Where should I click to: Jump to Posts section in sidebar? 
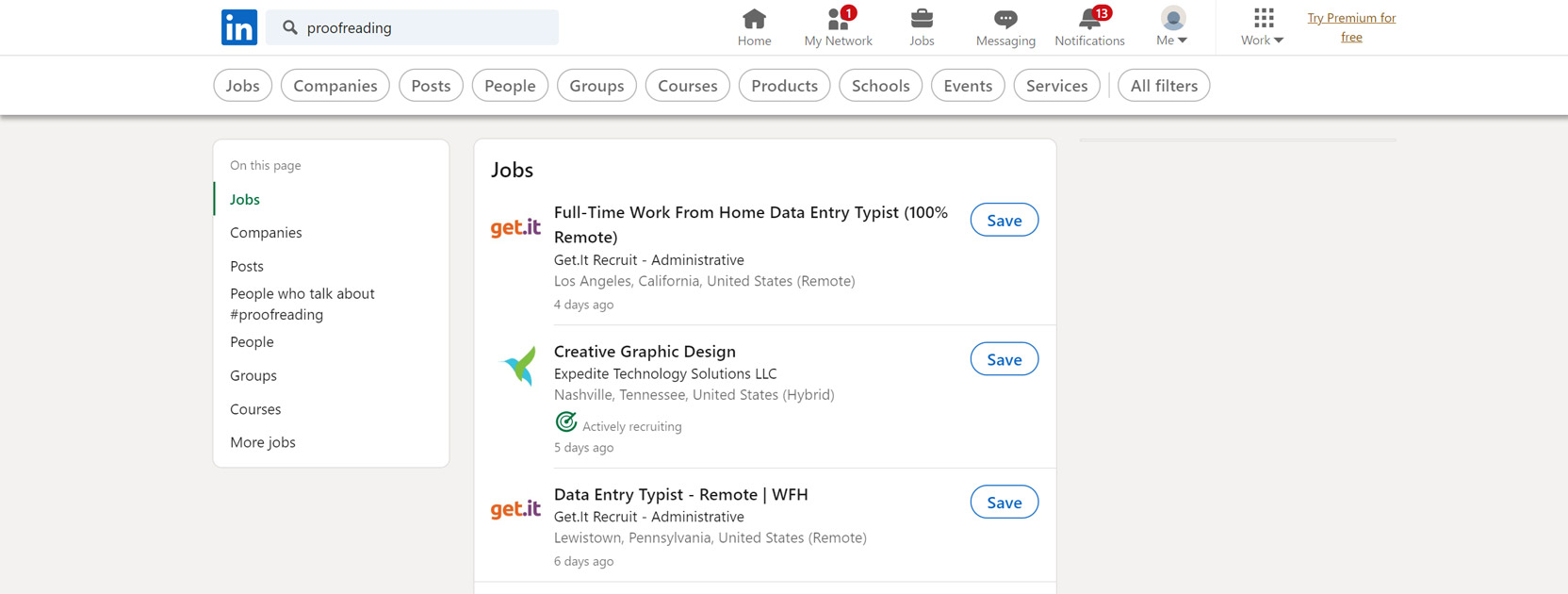247,267
